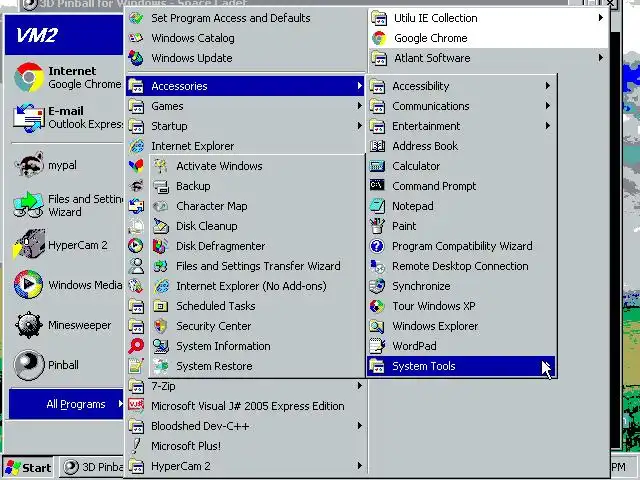Expand the 7-Zip submenu
Screen dimensions: 640x480
pos(245,386)
